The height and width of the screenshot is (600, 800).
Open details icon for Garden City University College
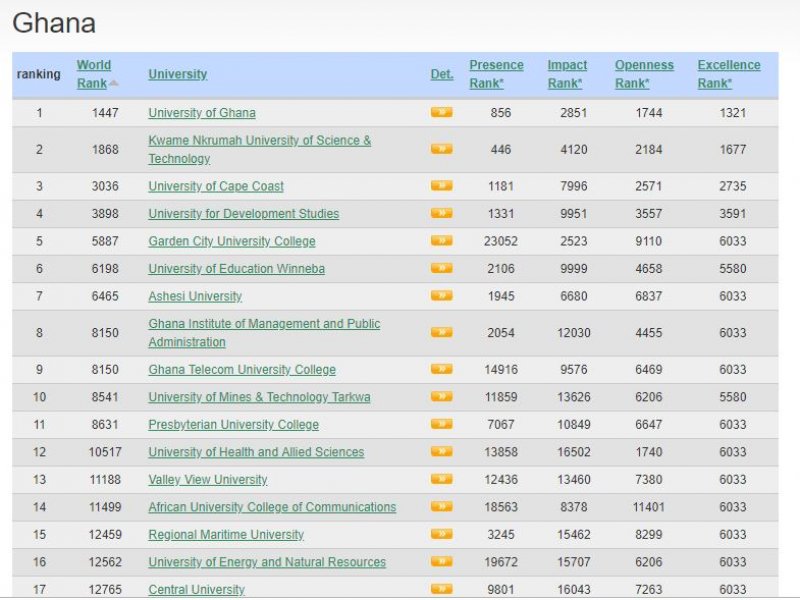(441, 241)
